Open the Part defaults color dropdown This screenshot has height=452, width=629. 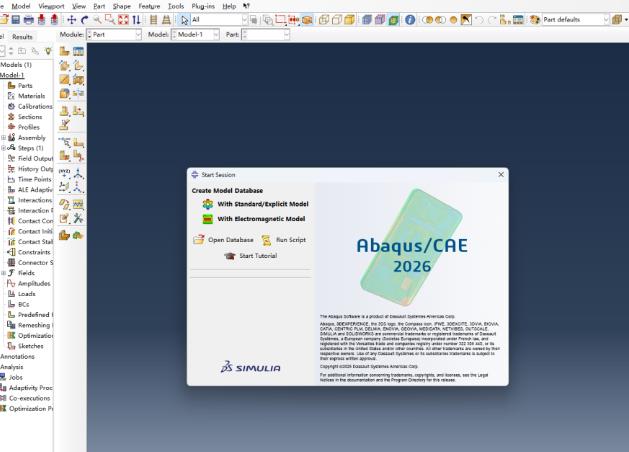pyautogui.click(x=576, y=20)
